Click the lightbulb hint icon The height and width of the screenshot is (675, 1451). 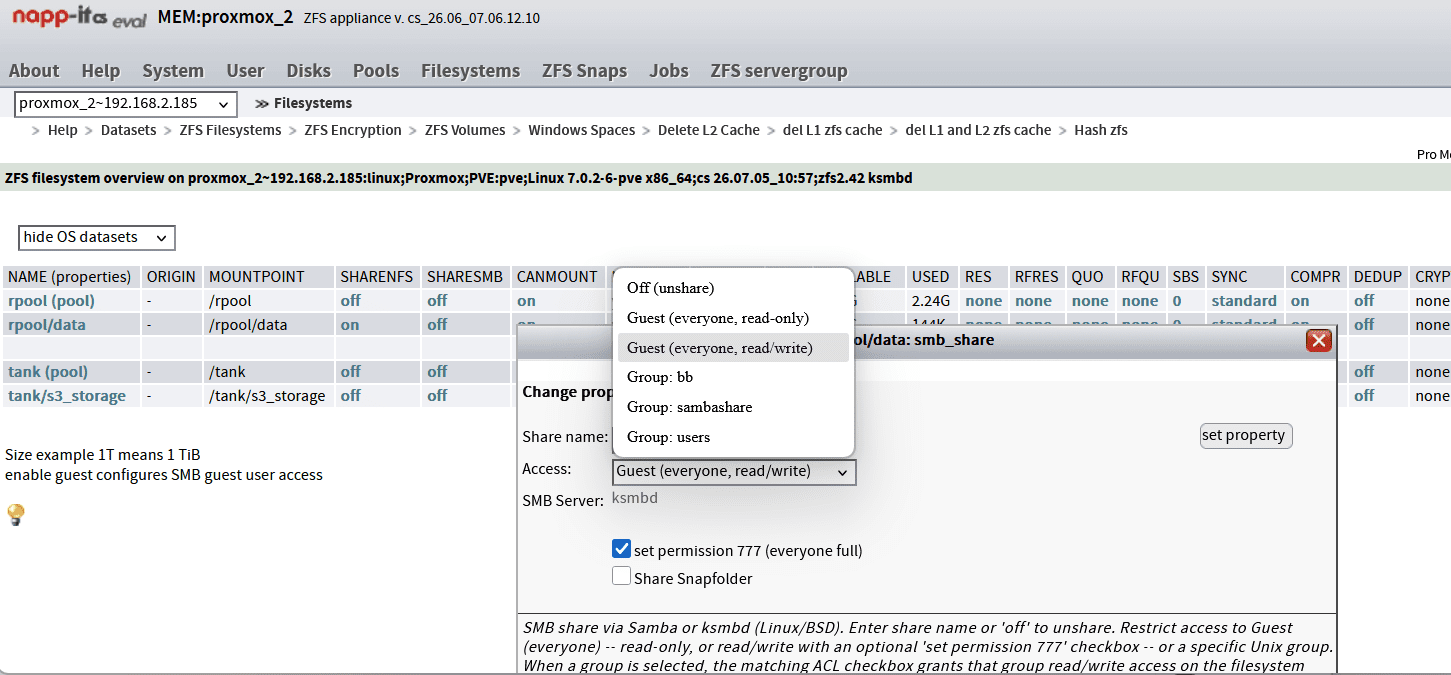click(15, 515)
